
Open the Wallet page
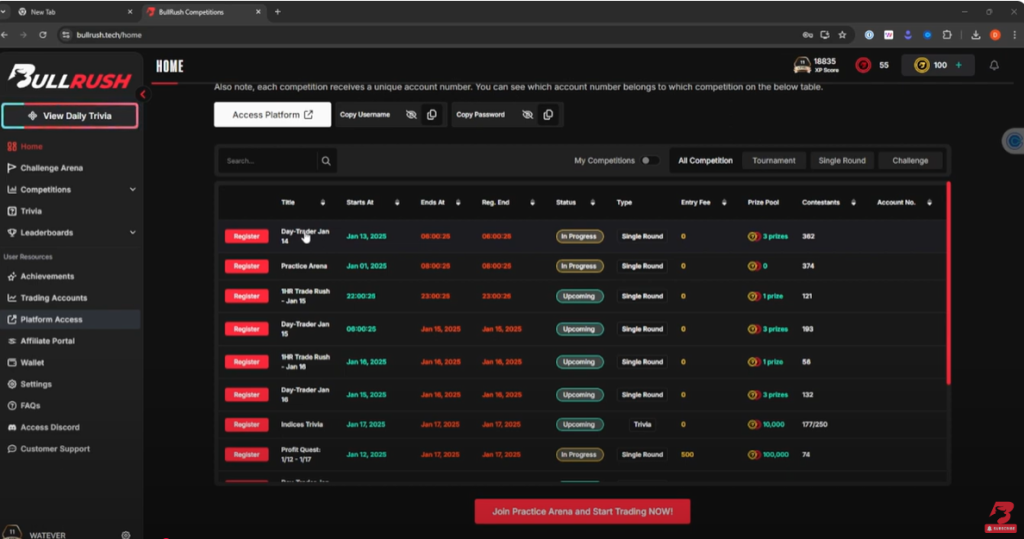point(32,363)
